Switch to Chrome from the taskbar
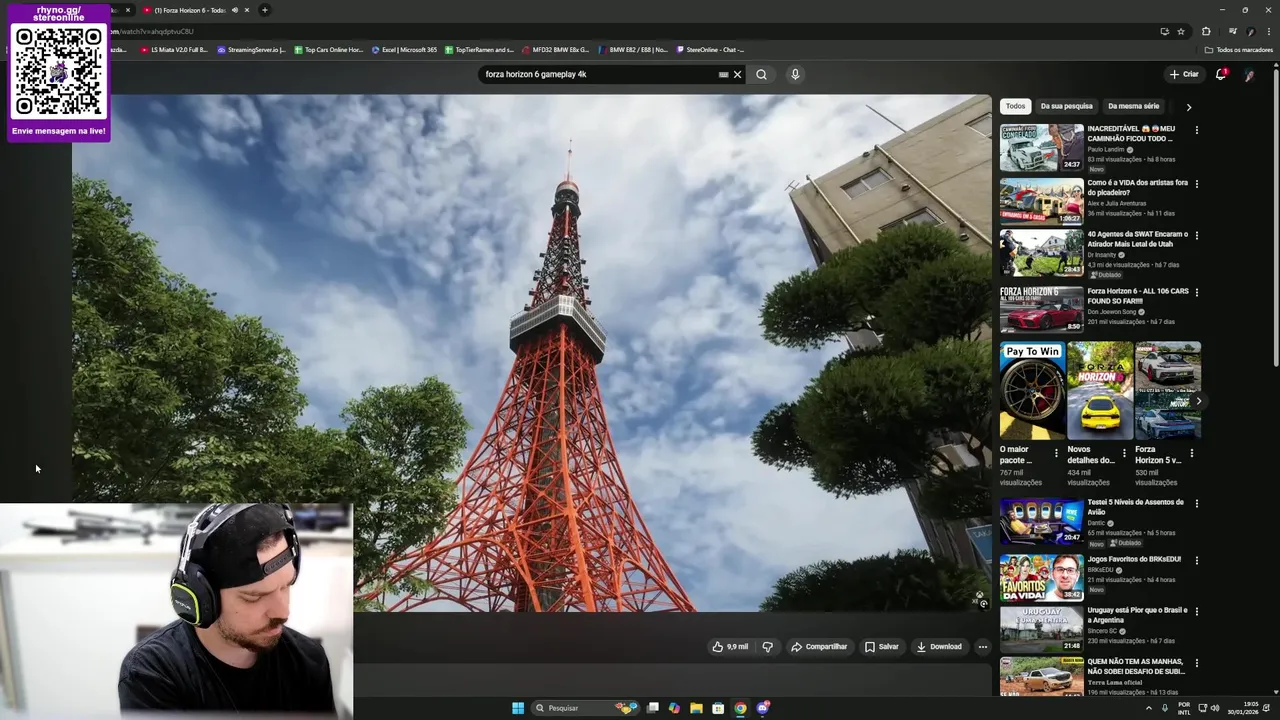The width and height of the screenshot is (1280, 720). [x=740, y=708]
